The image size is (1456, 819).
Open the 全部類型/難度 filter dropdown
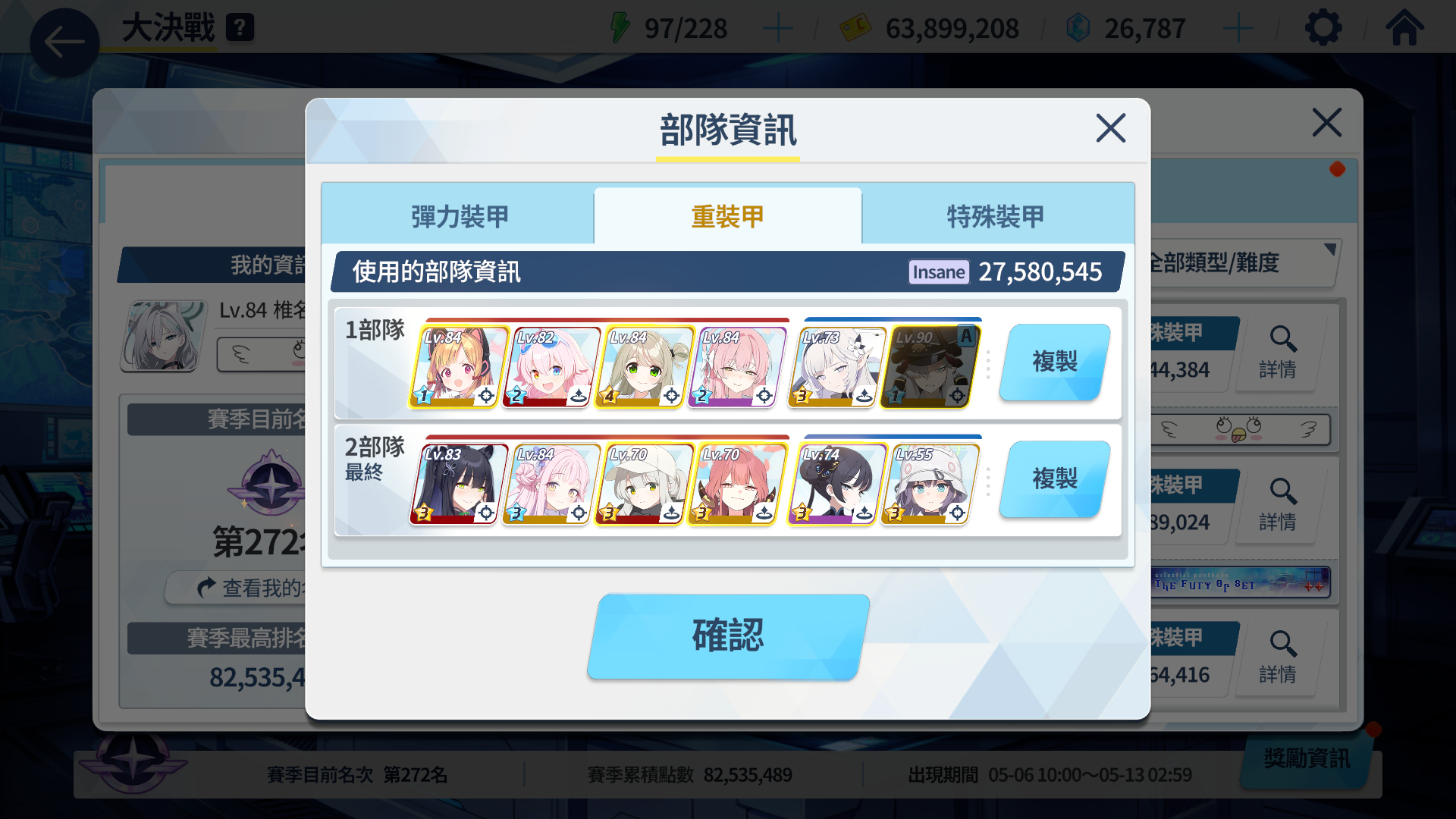click(1244, 263)
